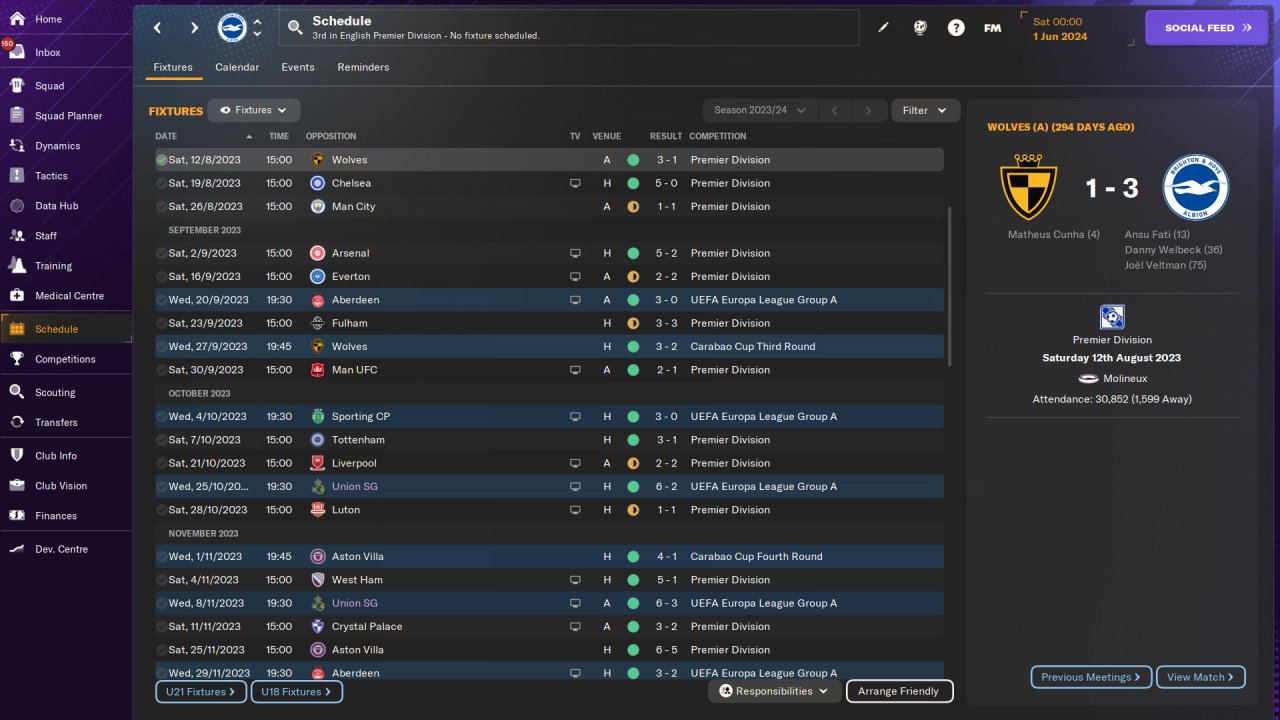Click the Arrange Friendly button

point(898,691)
